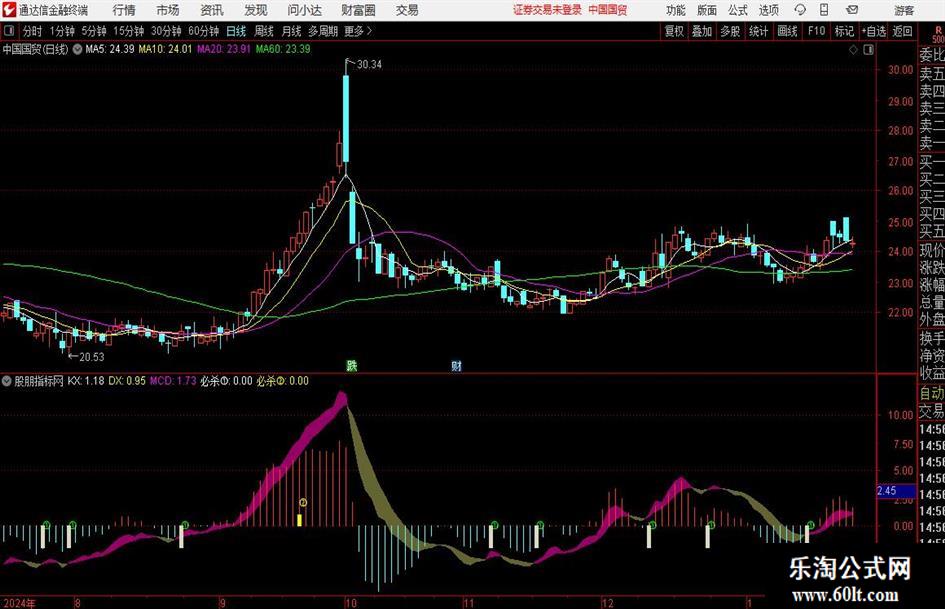Click the 跌 marker below the chart

click(351, 365)
